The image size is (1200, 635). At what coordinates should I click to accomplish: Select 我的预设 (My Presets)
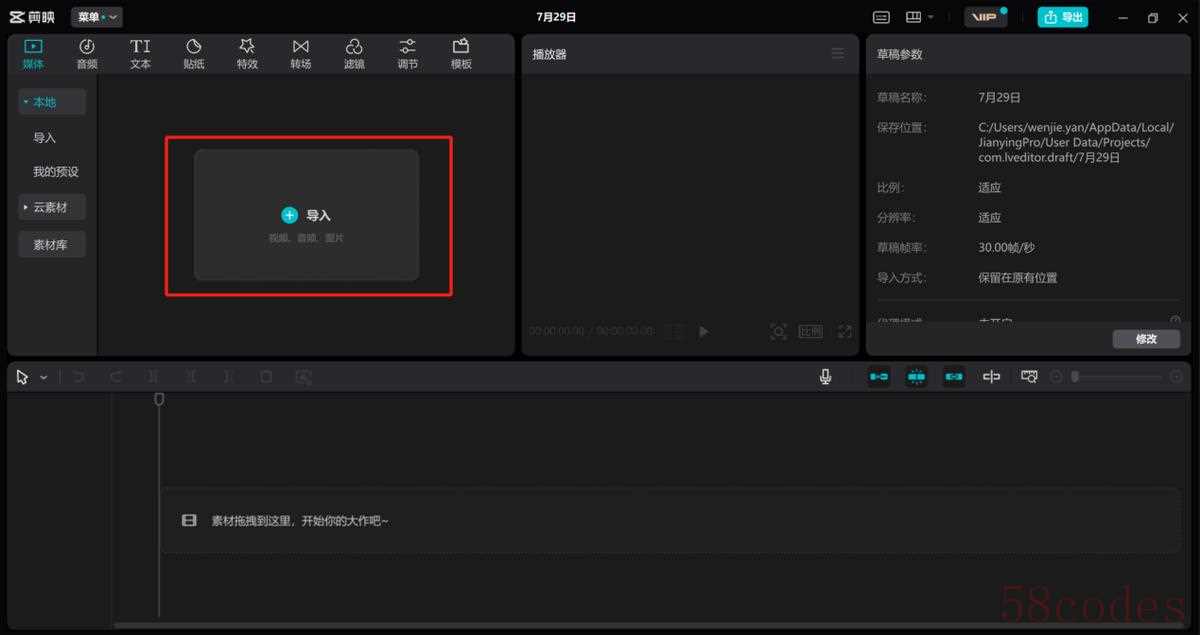[x=56, y=172]
